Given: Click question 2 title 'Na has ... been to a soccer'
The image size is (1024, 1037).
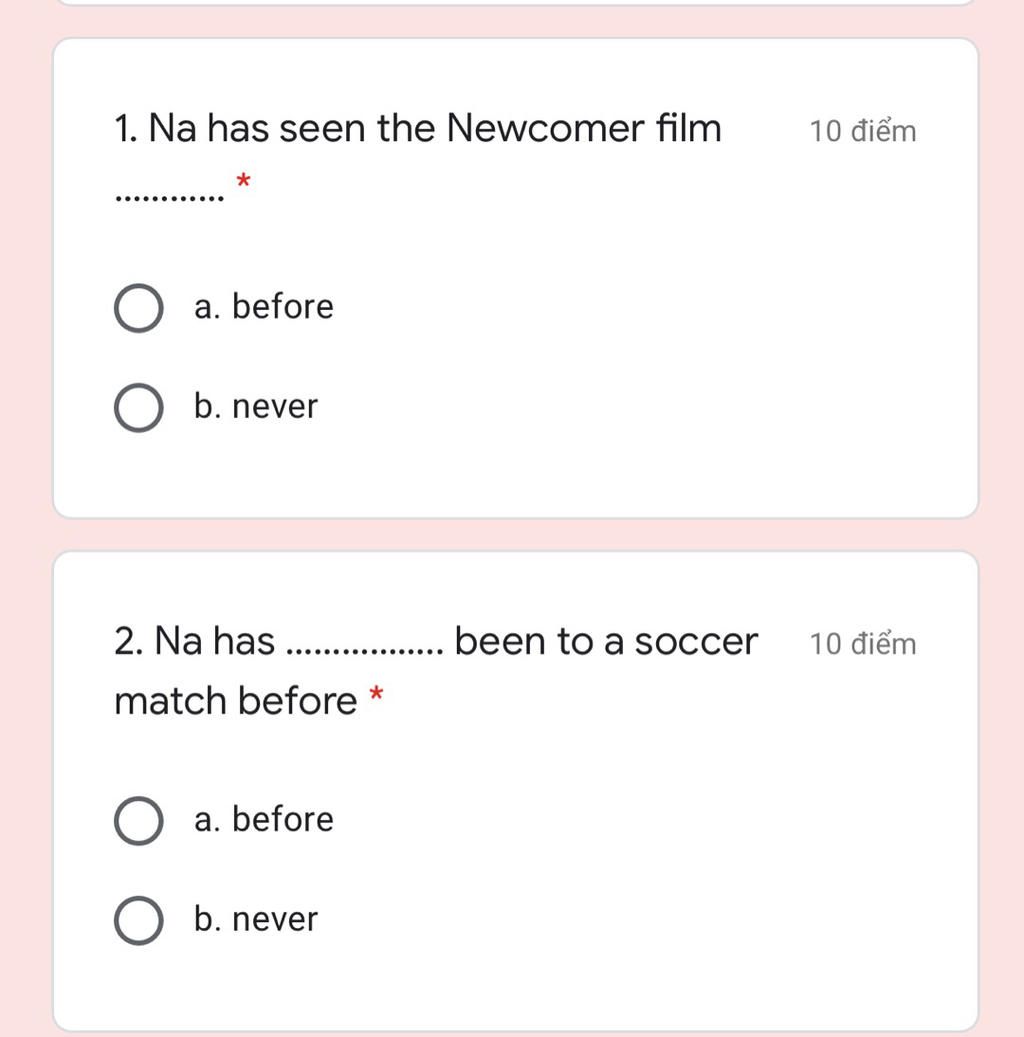Looking at the screenshot, I should click(436, 642).
